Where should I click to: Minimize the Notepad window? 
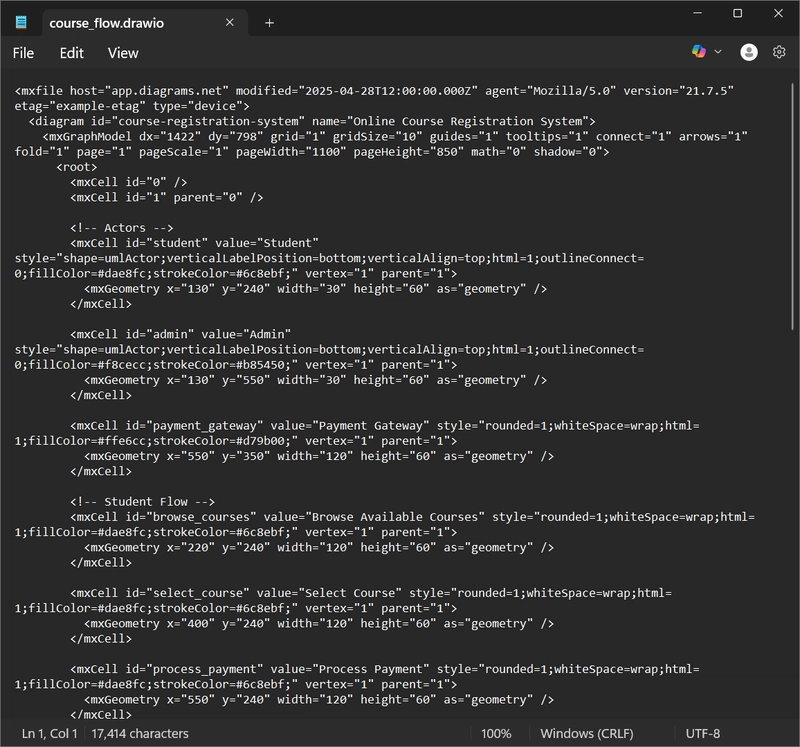(697, 13)
